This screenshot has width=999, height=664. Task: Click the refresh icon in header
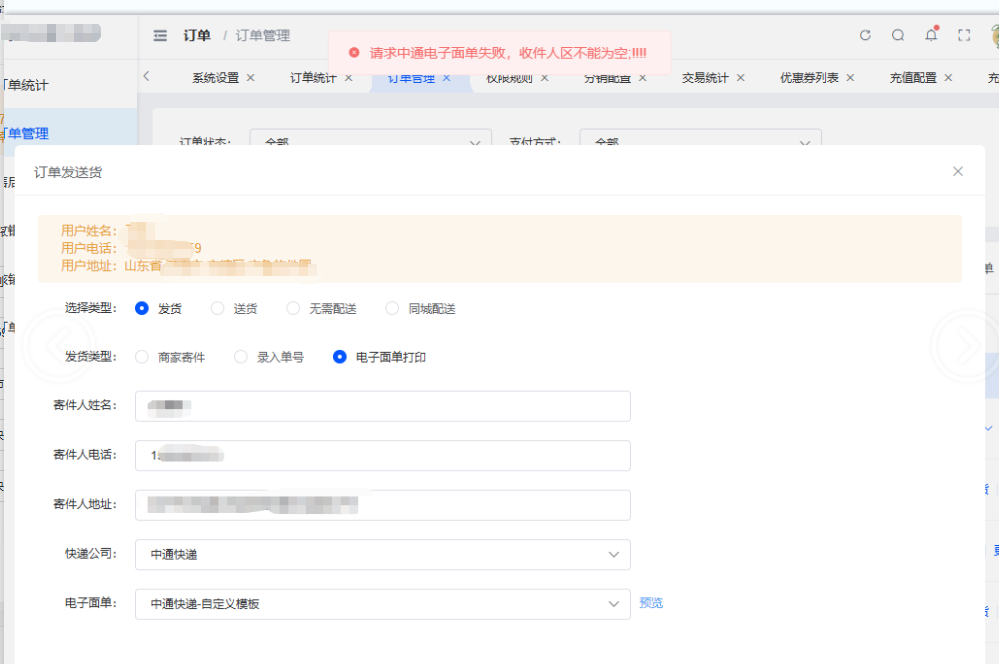pos(865,35)
